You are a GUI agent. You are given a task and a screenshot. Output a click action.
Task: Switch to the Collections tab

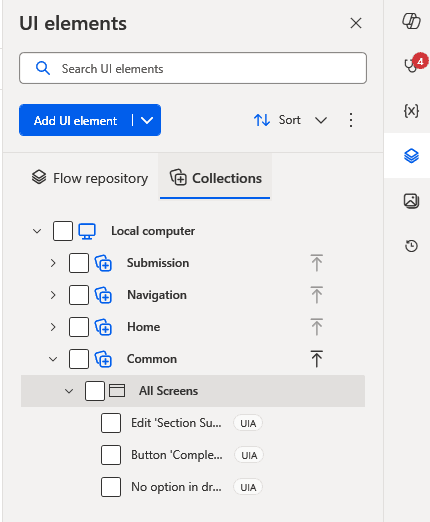pos(215,177)
